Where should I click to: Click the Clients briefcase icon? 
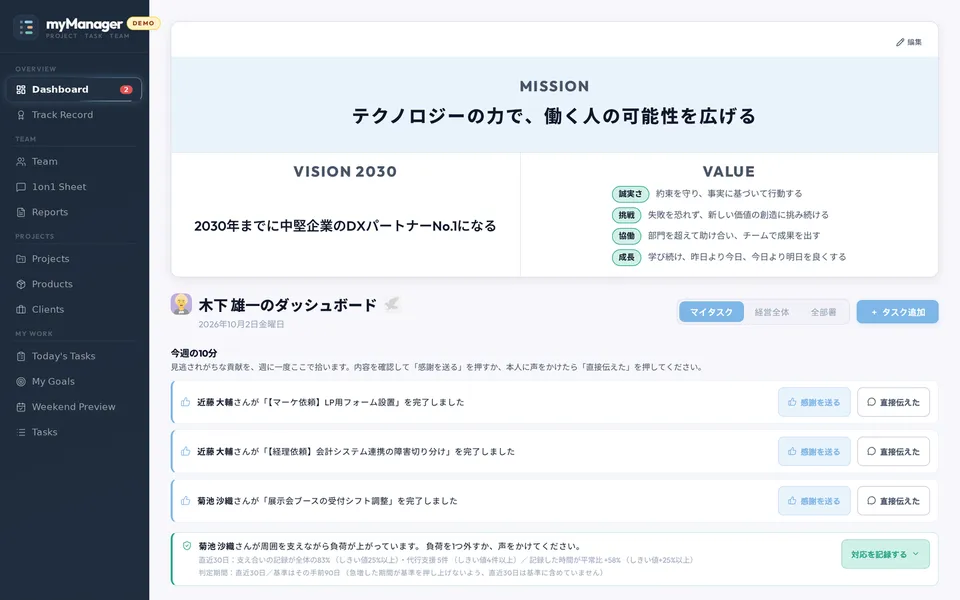tap(21, 309)
